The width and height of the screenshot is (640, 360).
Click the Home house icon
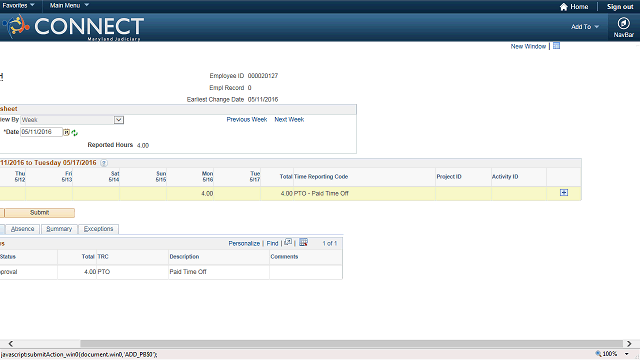pos(564,7)
